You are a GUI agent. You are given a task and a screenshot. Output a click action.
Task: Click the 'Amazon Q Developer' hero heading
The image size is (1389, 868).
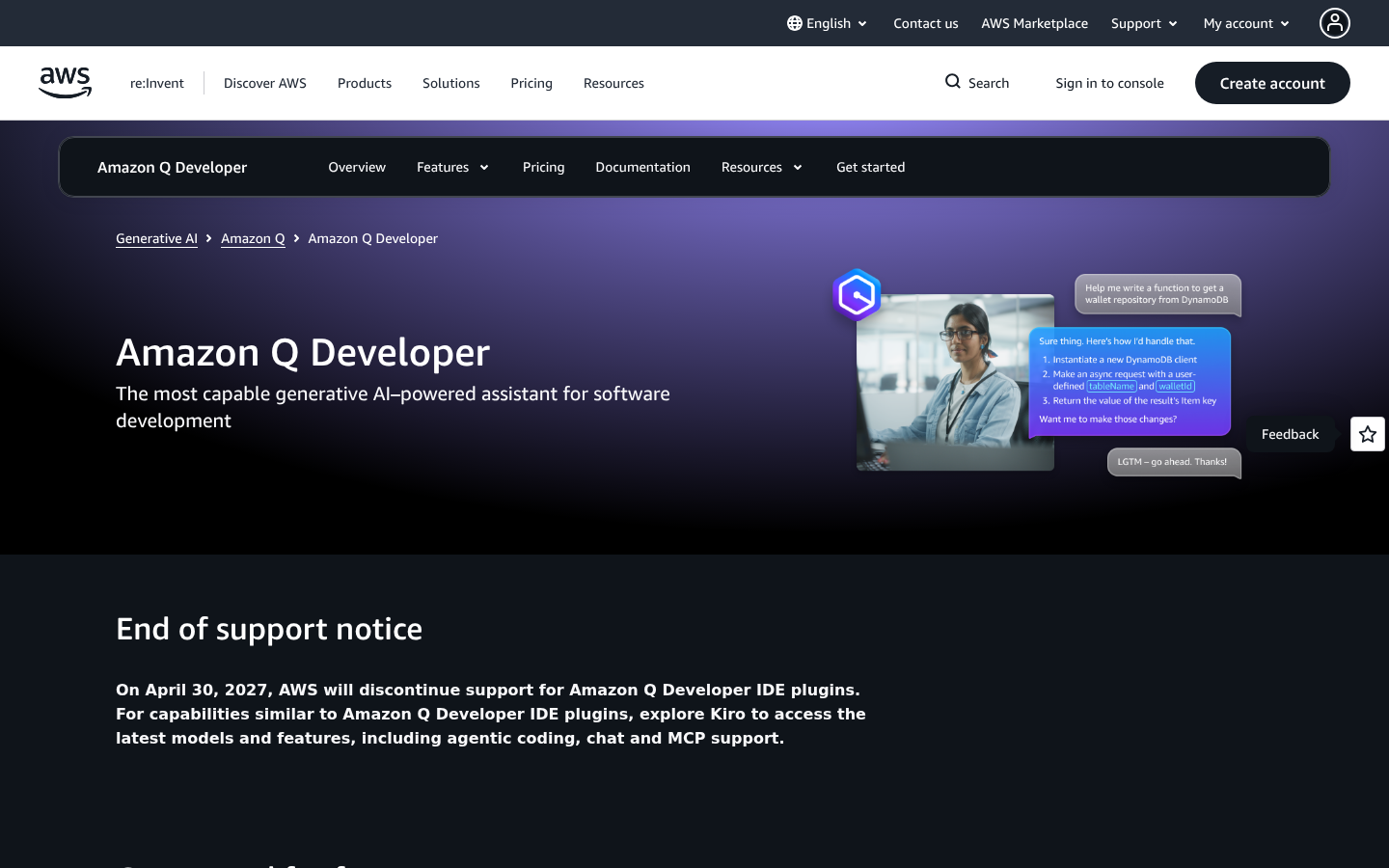tap(303, 353)
